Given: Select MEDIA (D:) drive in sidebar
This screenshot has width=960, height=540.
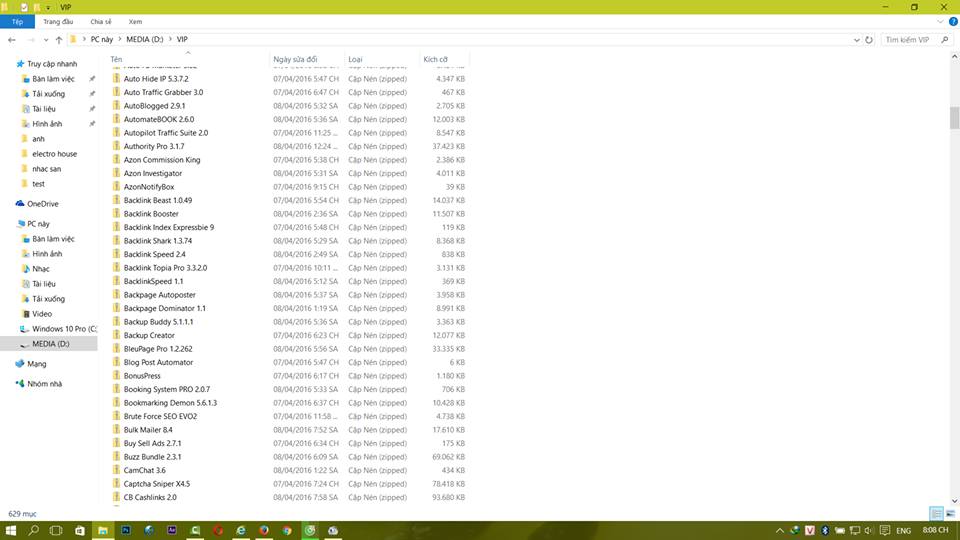Looking at the screenshot, I should (50, 344).
